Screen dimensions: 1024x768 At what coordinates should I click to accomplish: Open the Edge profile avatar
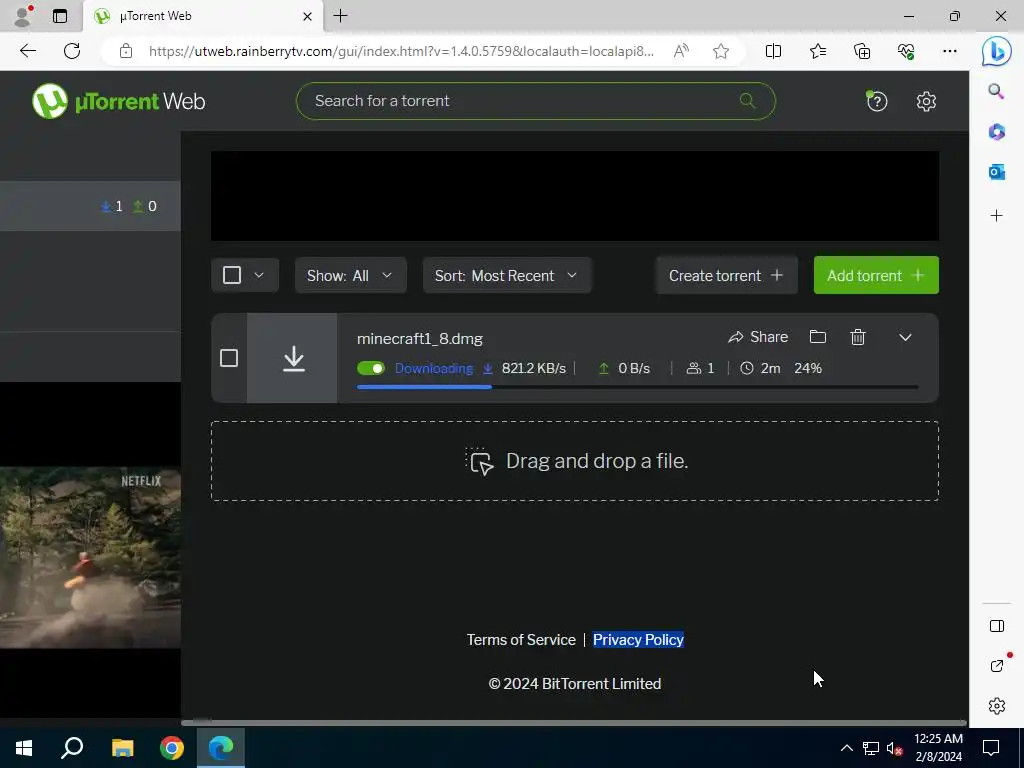(x=23, y=16)
